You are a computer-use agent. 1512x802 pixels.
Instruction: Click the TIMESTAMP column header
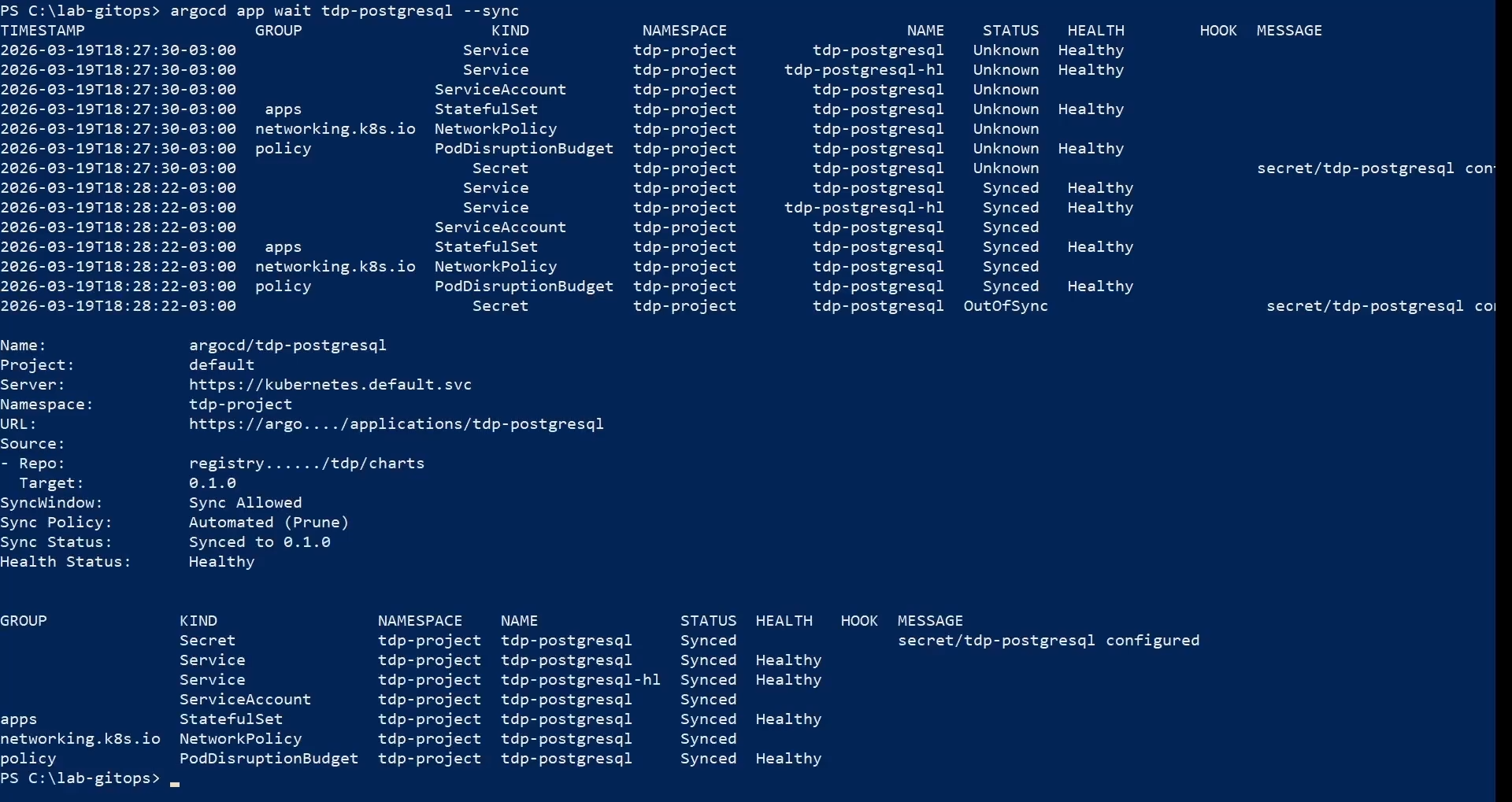43,31
